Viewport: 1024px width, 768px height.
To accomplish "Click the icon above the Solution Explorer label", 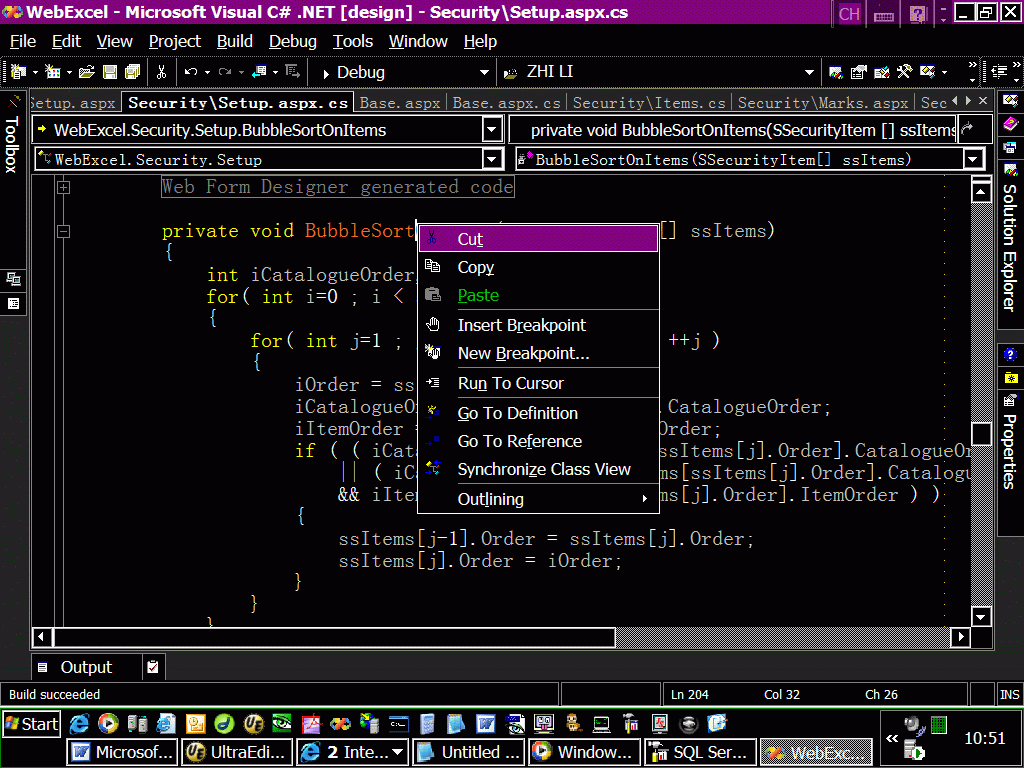I will [x=1010, y=171].
